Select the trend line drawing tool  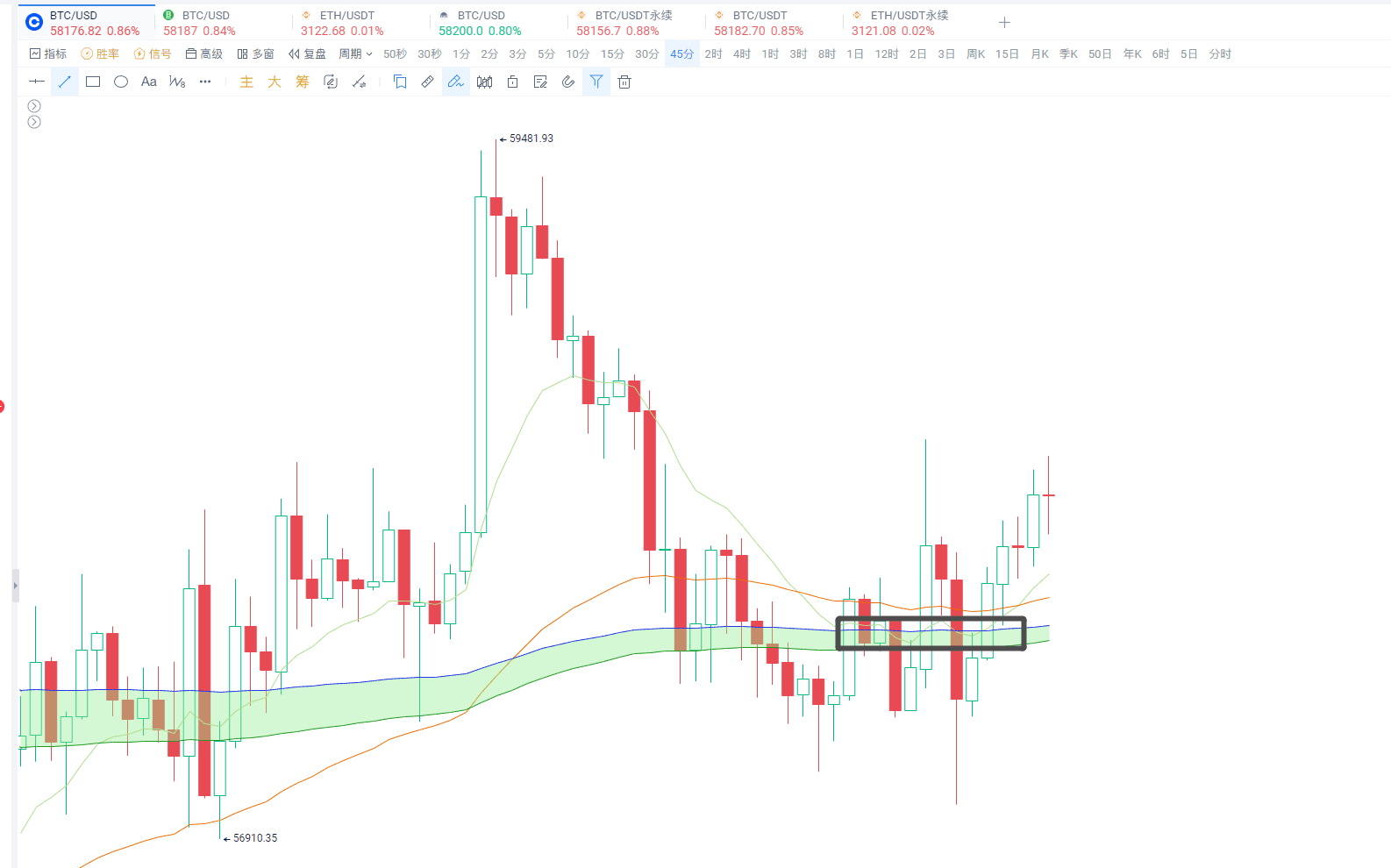(x=65, y=82)
